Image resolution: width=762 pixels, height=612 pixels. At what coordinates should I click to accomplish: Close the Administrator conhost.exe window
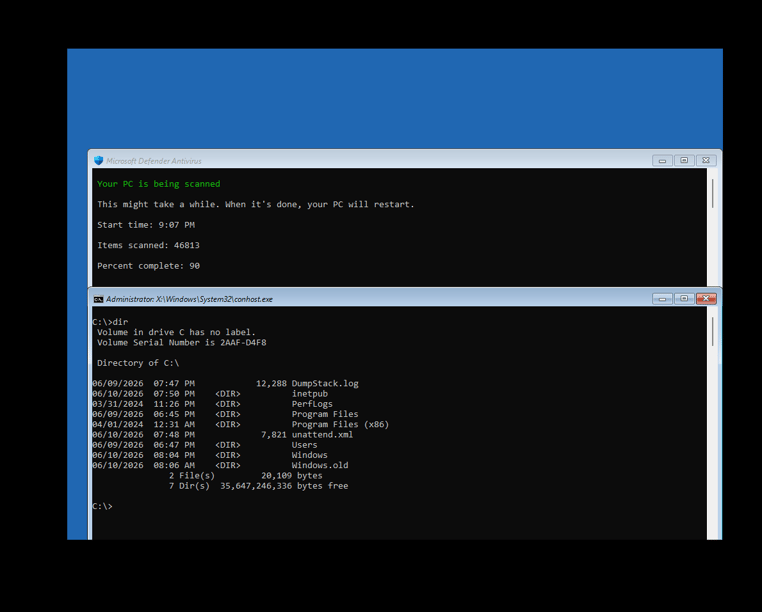click(706, 298)
